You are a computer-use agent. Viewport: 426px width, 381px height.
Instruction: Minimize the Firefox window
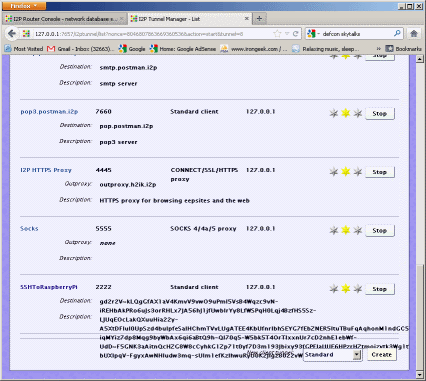click(402, 6)
